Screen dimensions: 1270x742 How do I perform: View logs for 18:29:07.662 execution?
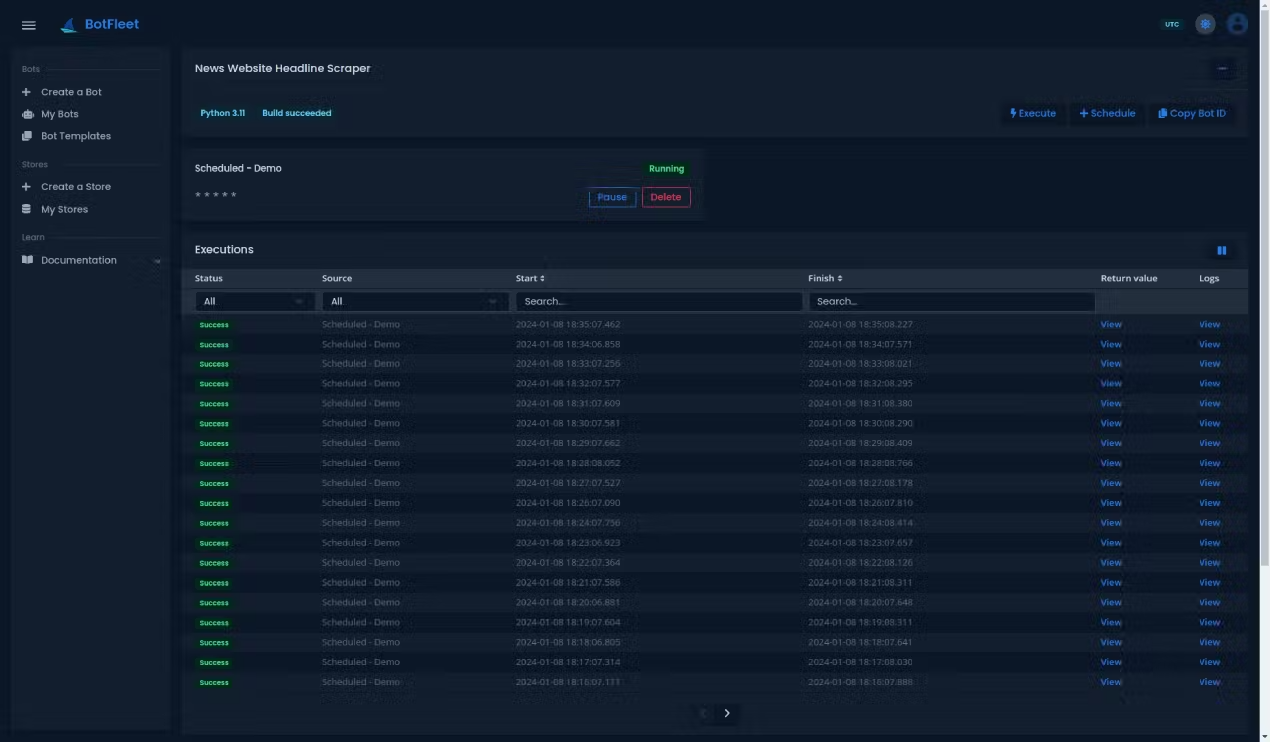1209,443
